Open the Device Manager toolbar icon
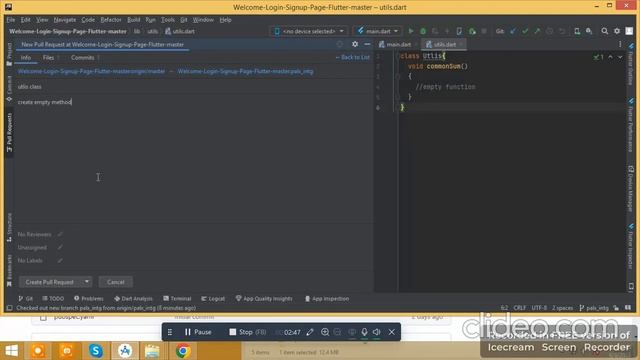 point(577,31)
